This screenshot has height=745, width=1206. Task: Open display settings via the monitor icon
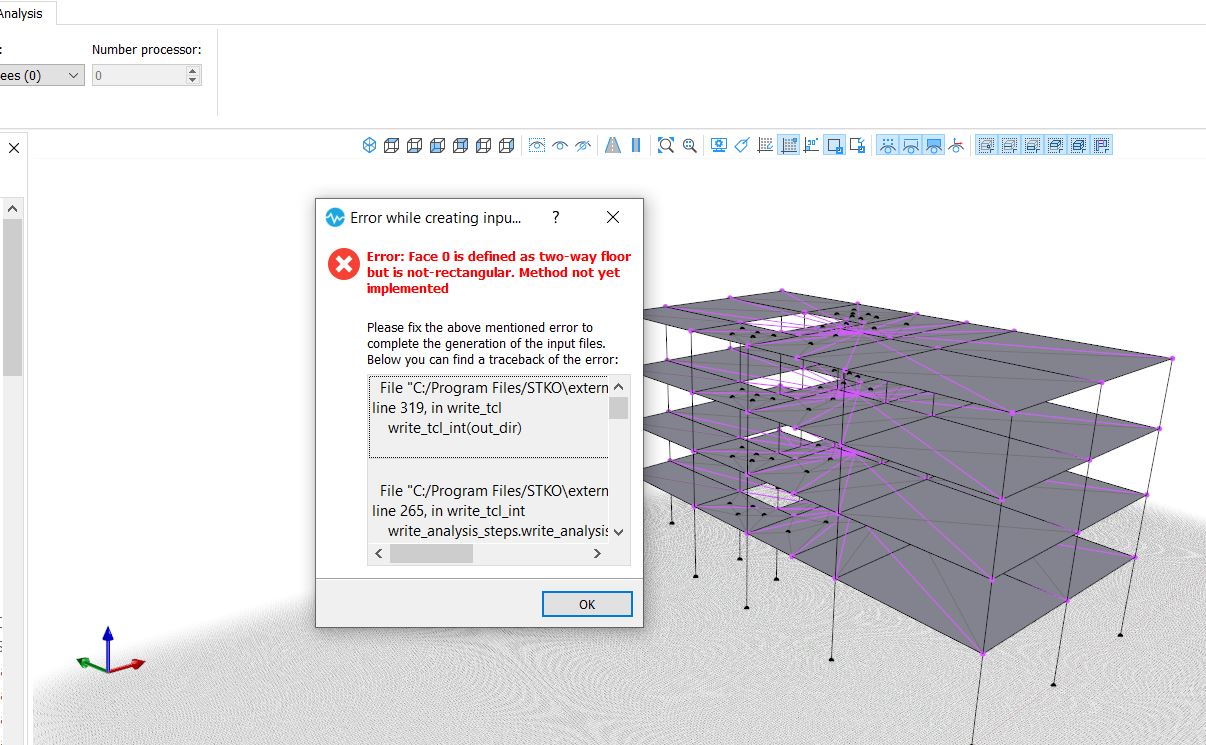coord(719,145)
